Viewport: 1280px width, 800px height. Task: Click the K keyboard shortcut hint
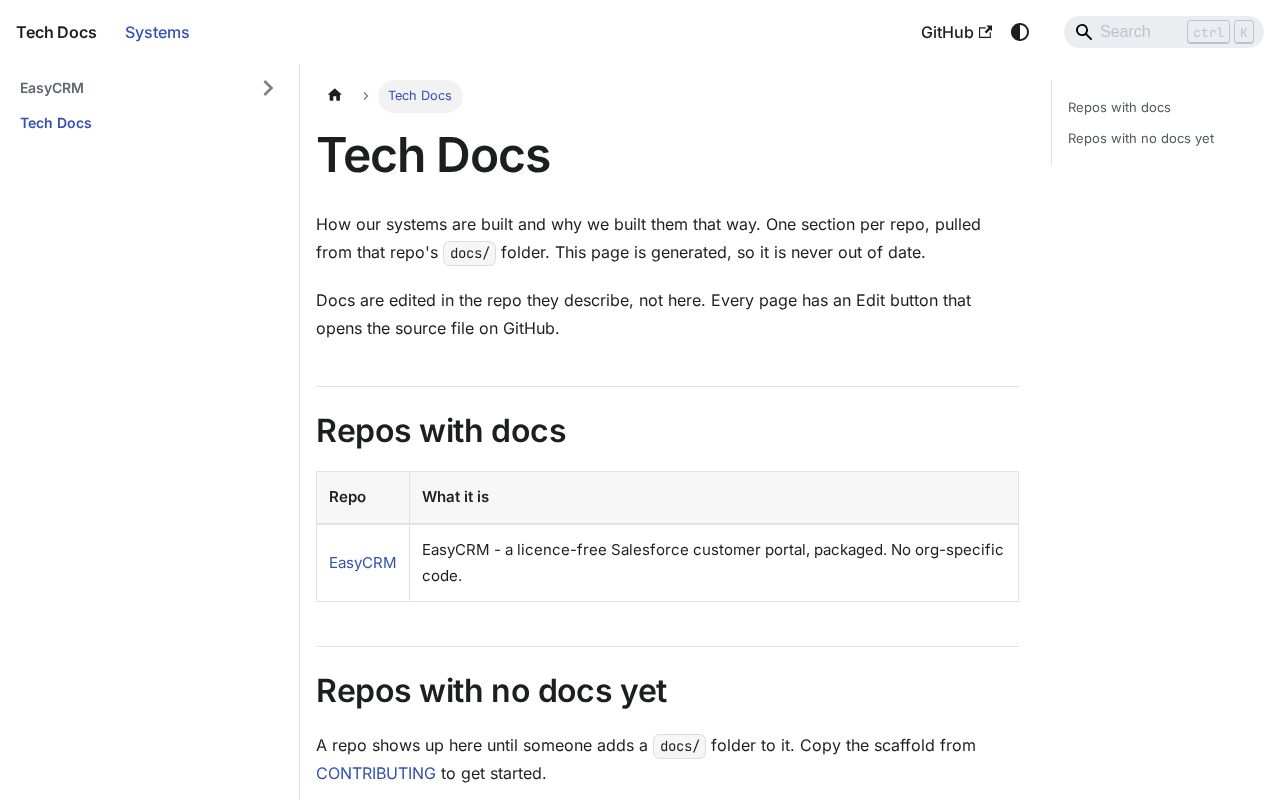click(x=1244, y=32)
